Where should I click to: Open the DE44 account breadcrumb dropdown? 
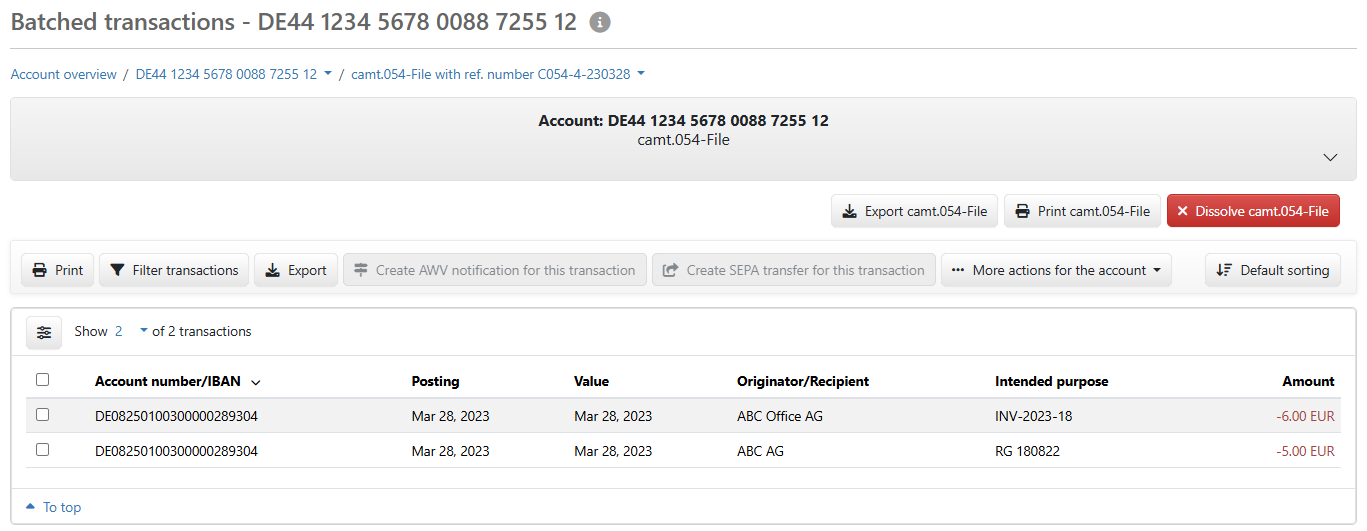[x=234, y=74]
